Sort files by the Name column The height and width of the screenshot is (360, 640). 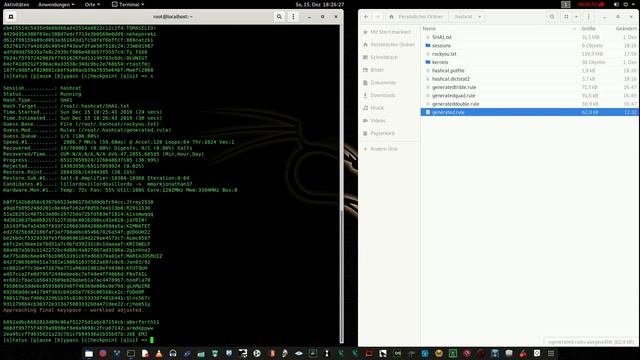pos(429,29)
